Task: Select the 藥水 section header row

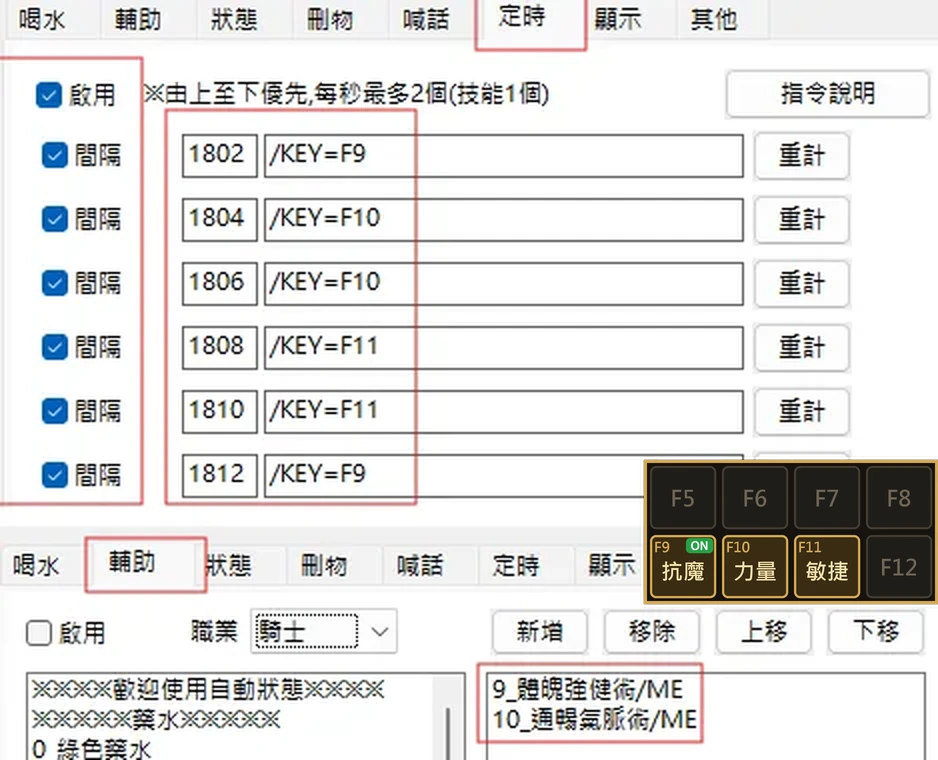Action: (156, 719)
